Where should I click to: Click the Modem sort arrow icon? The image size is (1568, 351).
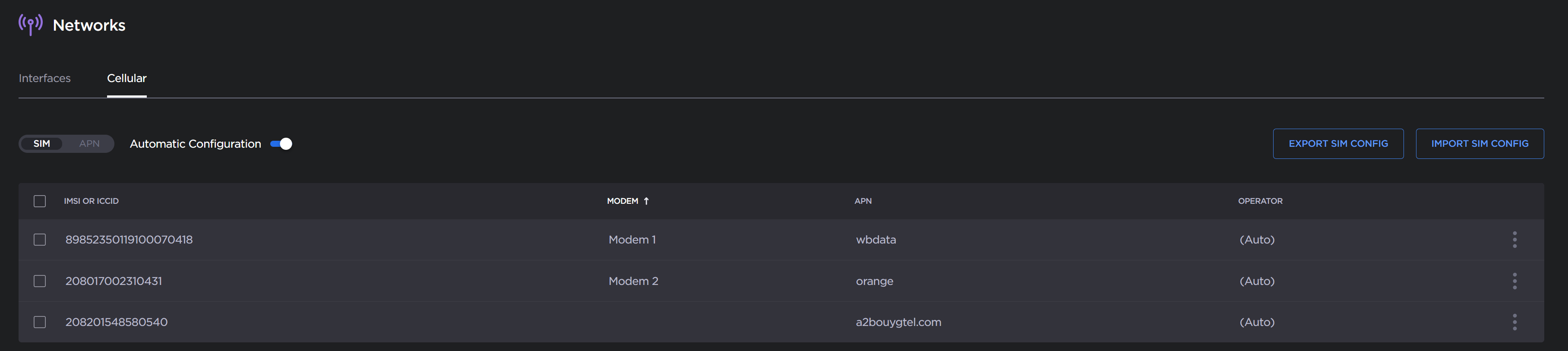[x=646, y=201]
